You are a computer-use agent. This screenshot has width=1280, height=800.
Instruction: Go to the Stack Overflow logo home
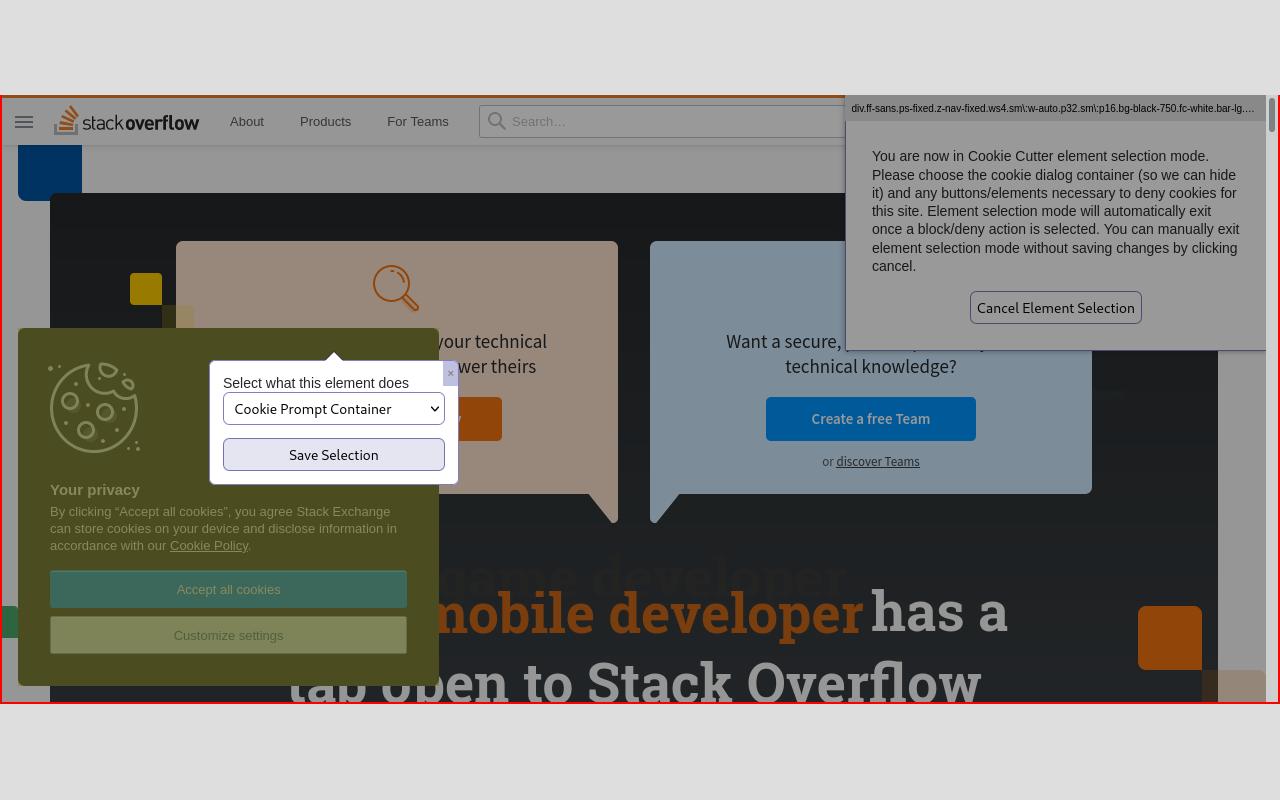[x=126, y=121]
